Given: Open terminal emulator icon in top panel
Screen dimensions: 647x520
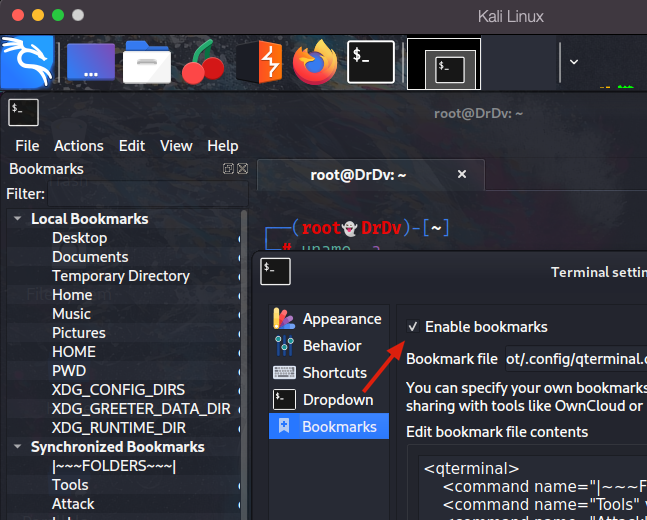Looking at the screenshot, I should pos(370,62).
